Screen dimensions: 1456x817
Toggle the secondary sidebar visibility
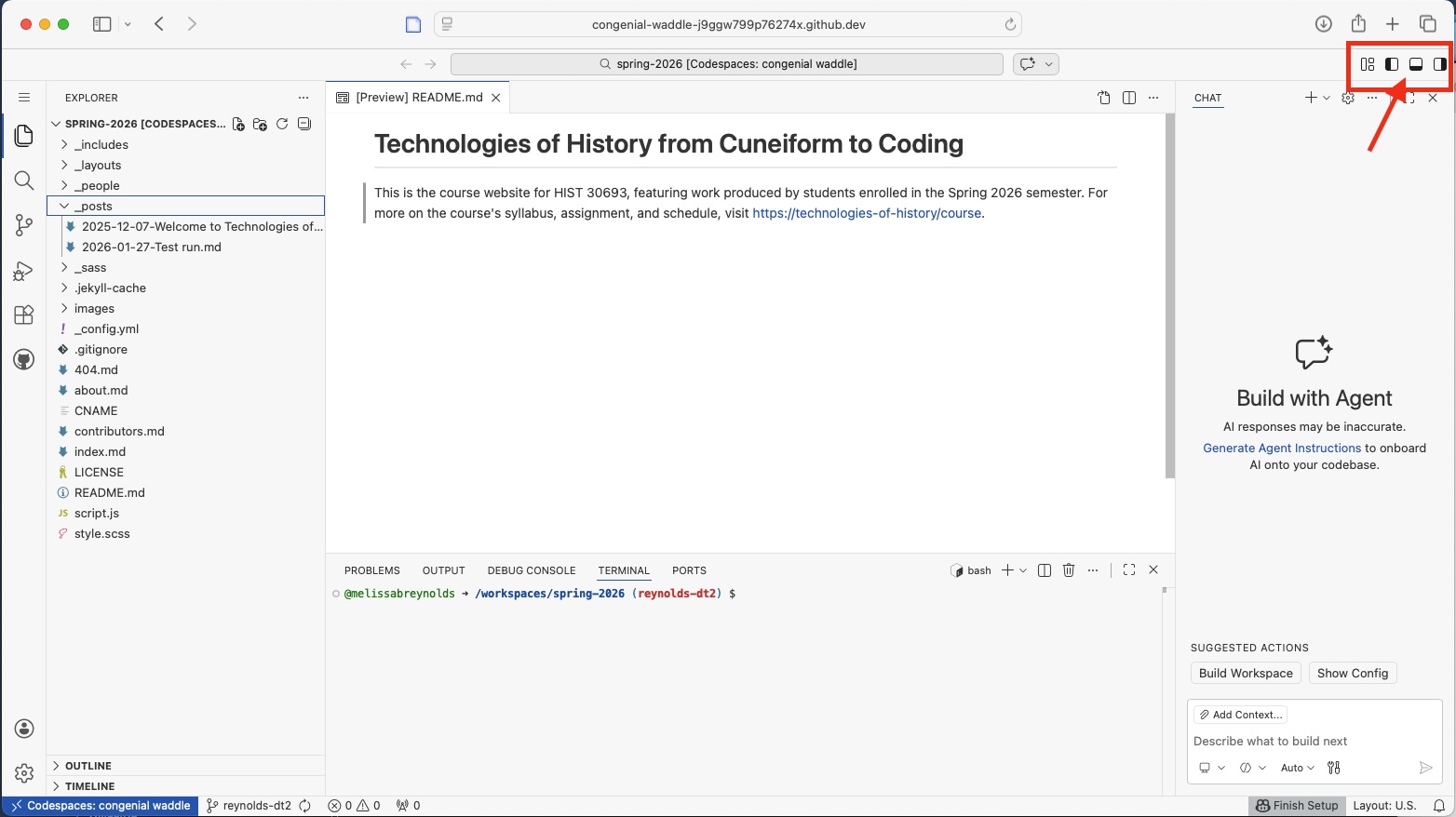click(1439, 63)
